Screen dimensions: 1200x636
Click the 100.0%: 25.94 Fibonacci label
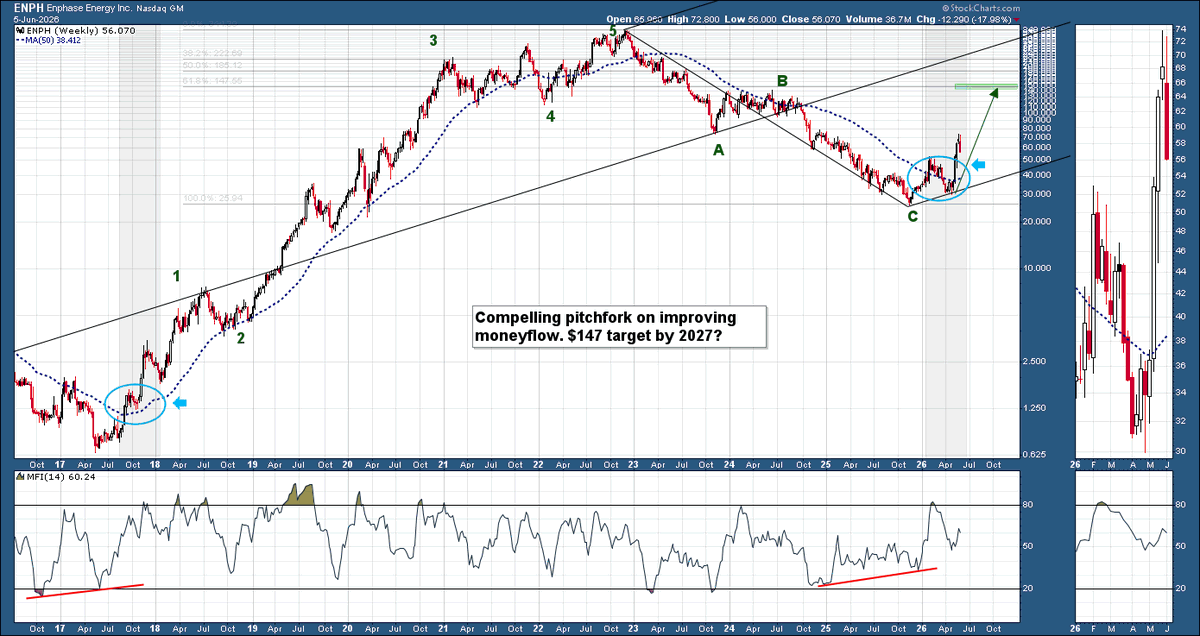213,197
